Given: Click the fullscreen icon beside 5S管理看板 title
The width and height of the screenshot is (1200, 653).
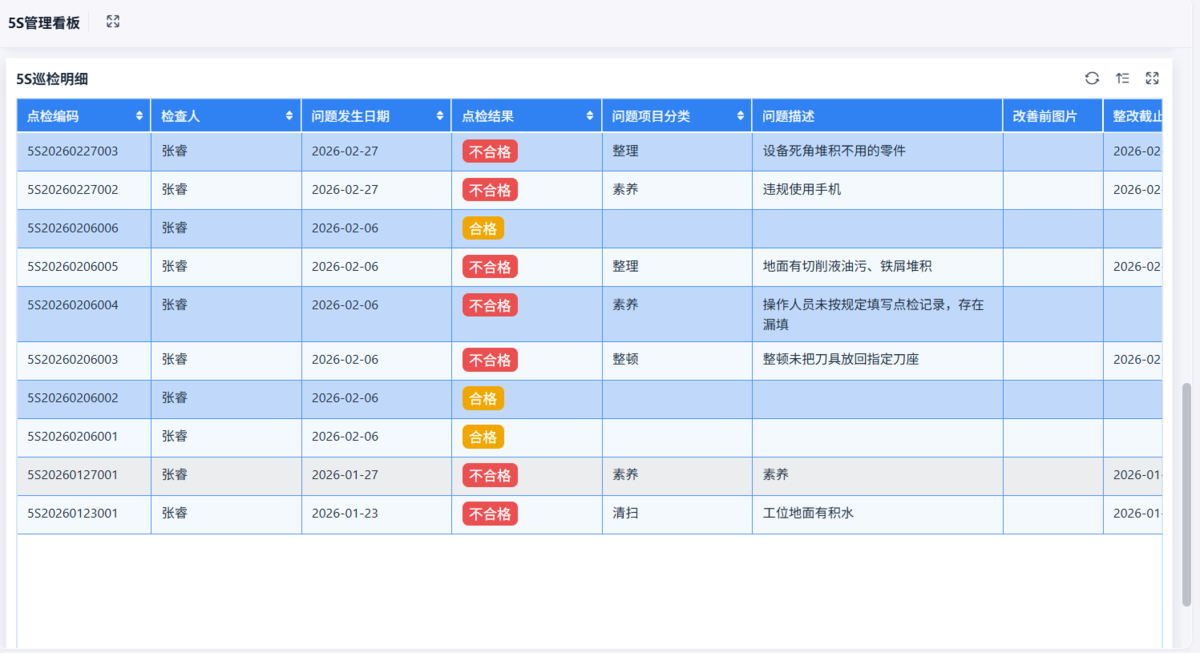Looking at the screenshot, I should (113, 22).
